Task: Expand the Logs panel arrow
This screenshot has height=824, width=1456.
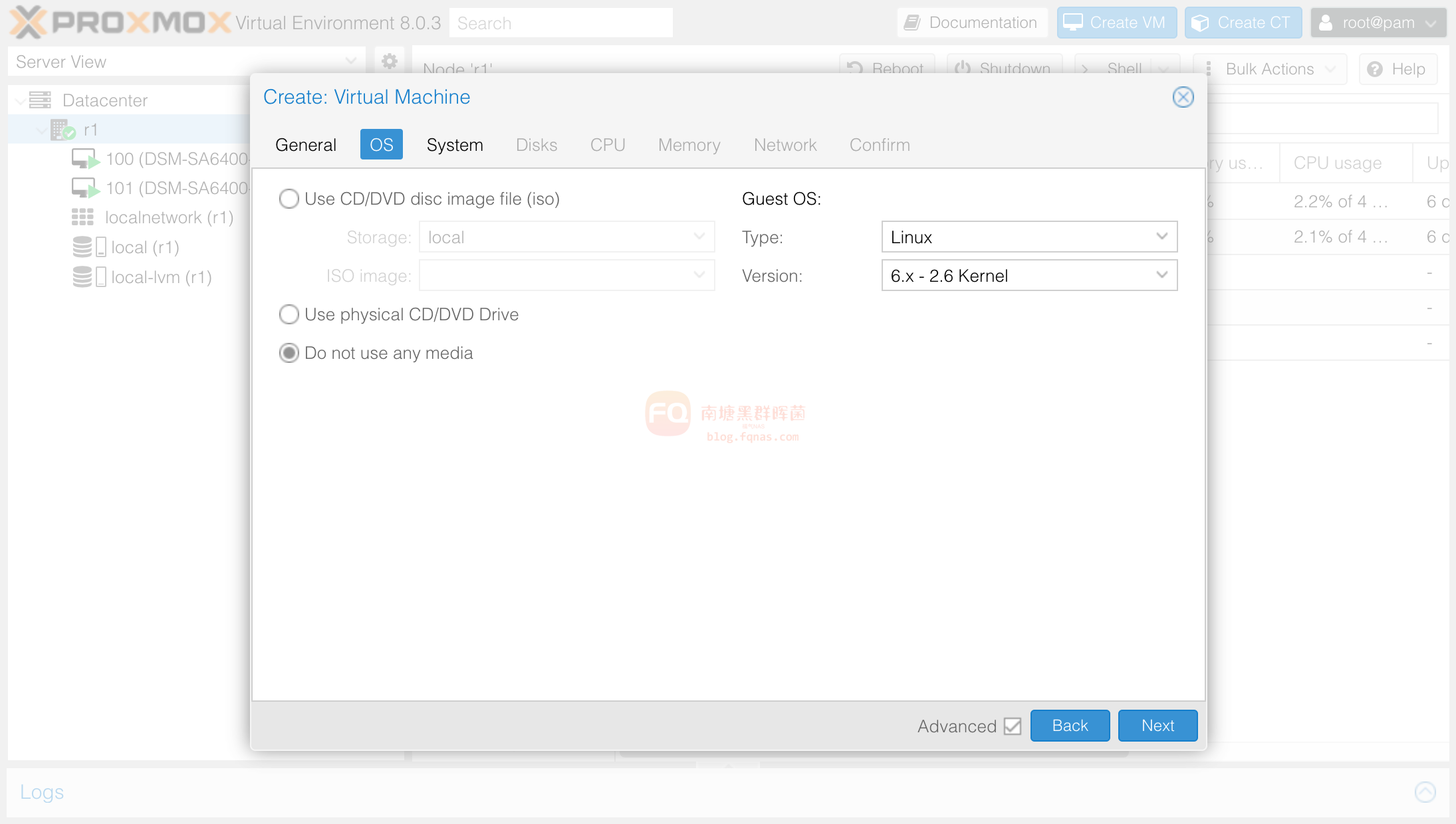Action: pos(1425,792)
